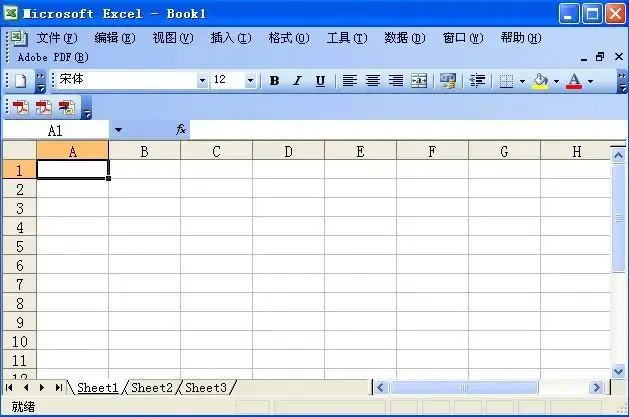Image resolution: width=629 pixels, height=417 pixels.
Task: Open font color dropdown arrow
Action: tap(590, 81)
